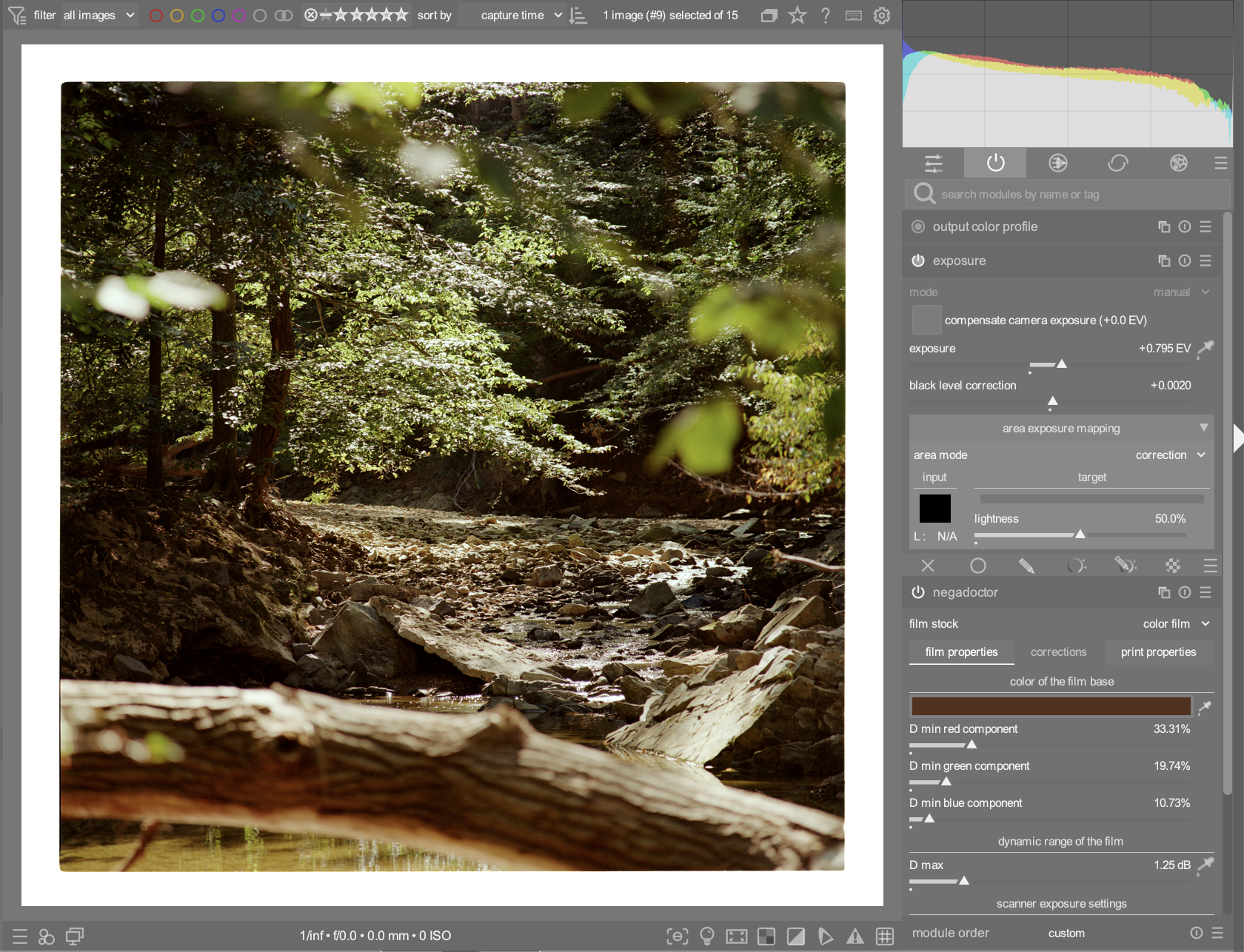Viewport: 1244px width, 952px height.
Task: Click the exposure eyedropper picker icon
Action: tap(1205, 348)
